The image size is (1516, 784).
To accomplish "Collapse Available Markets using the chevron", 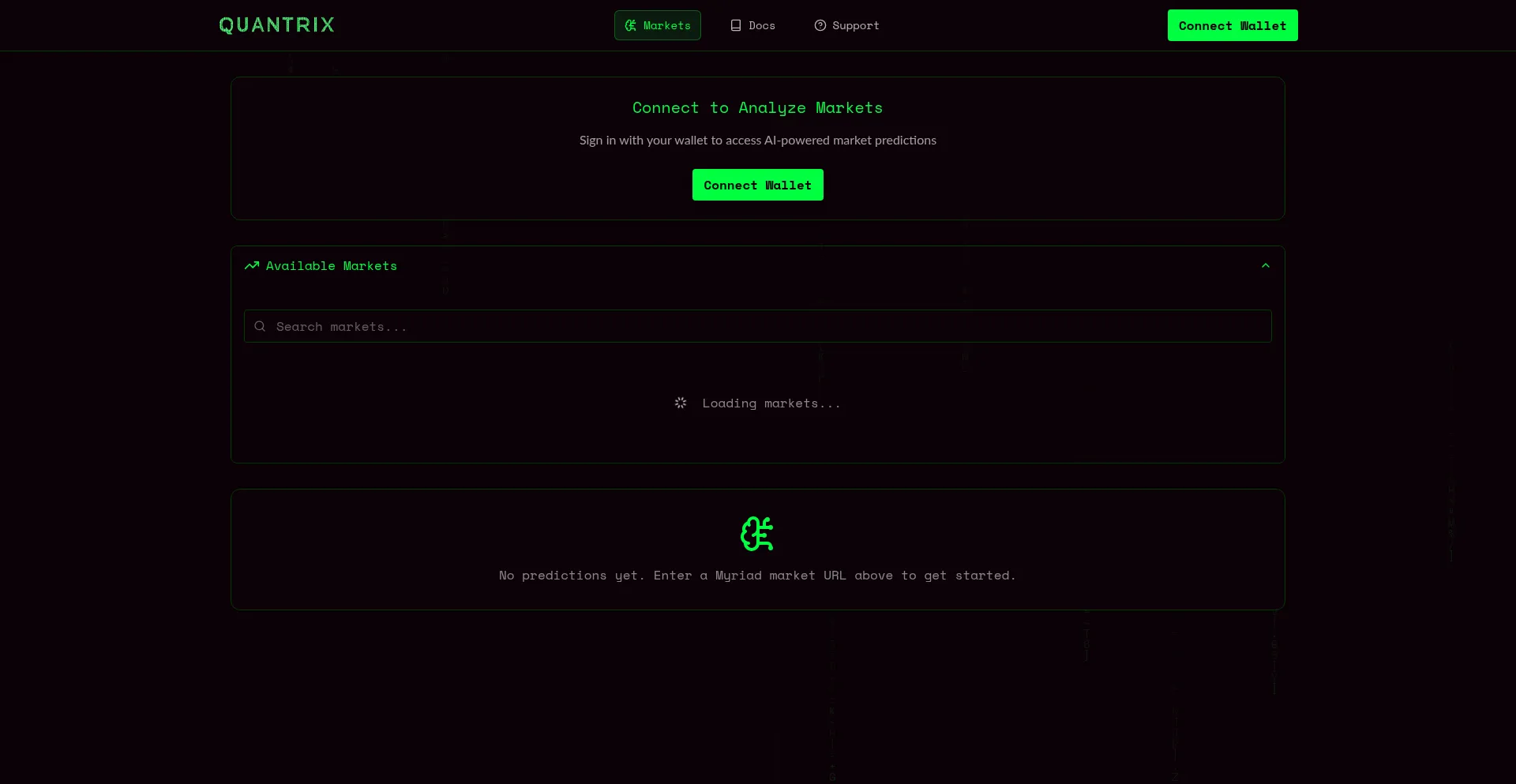I will [x=1265, y=266].
